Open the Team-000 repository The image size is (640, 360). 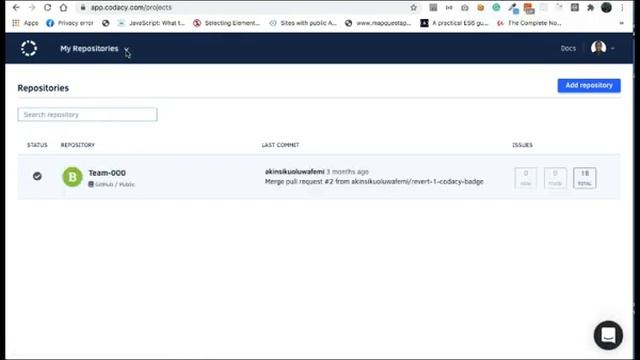tap(107, 173)
